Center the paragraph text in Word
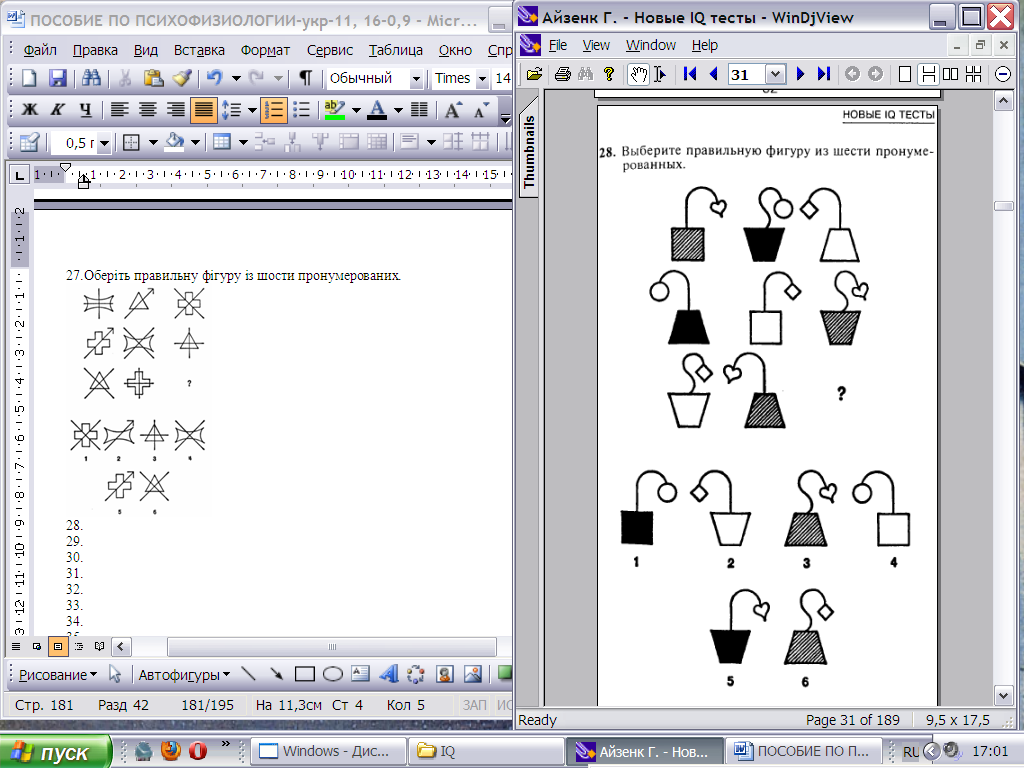Screen dimensions: 1024x768 148,110
